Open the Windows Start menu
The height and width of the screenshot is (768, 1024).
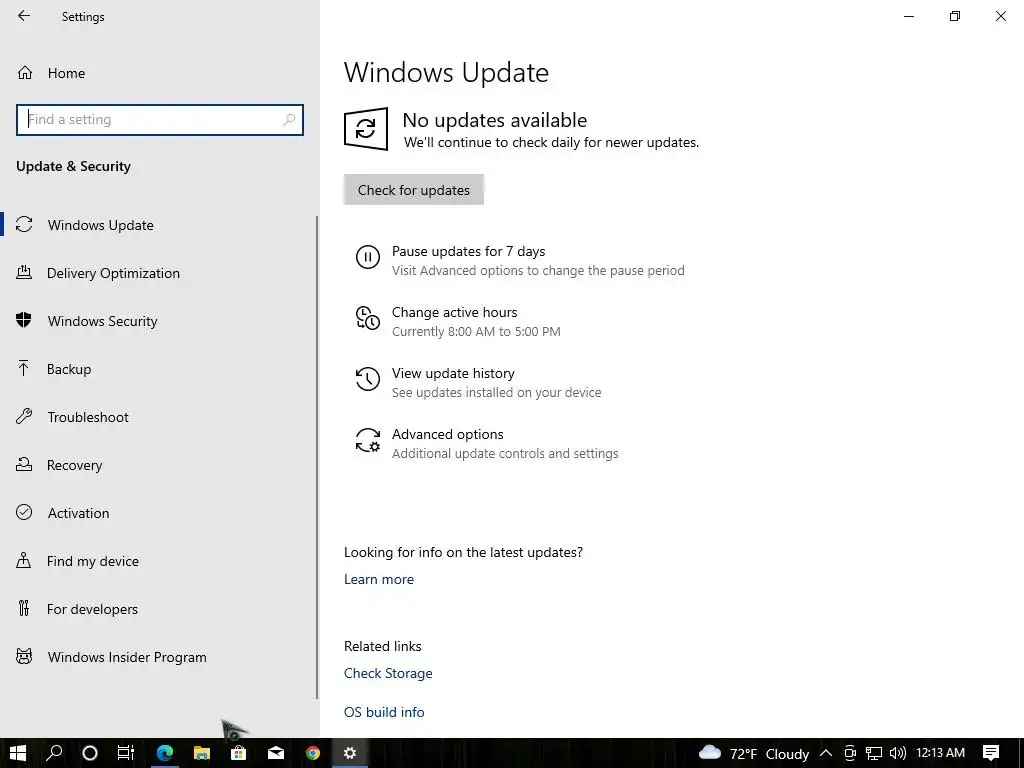(18, 753)
